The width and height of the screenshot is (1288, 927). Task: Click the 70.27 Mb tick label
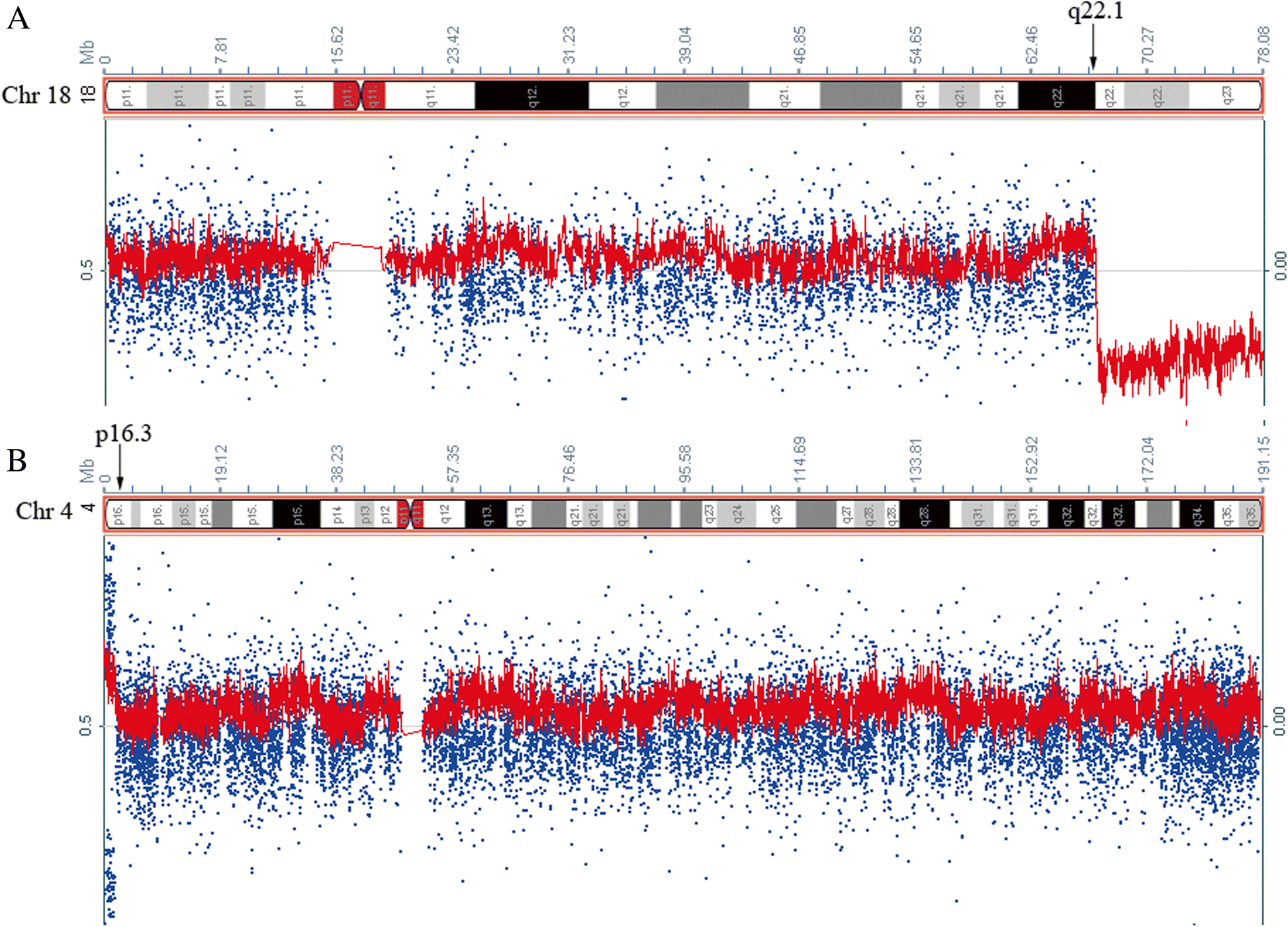click(x=1148, y=45)
